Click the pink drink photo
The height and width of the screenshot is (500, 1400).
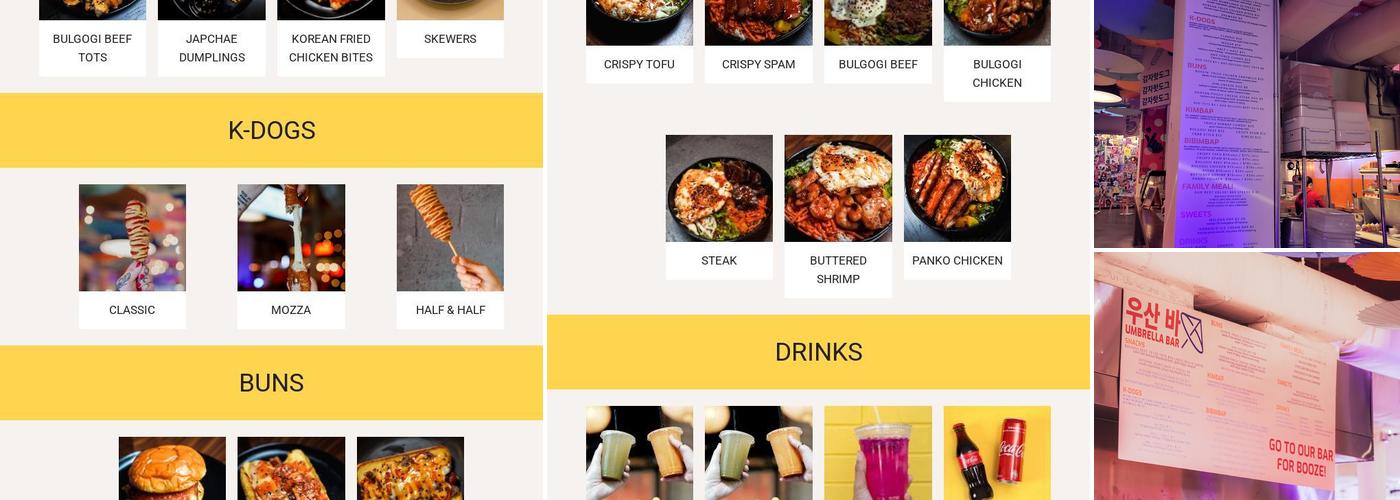tap(878, 453)
